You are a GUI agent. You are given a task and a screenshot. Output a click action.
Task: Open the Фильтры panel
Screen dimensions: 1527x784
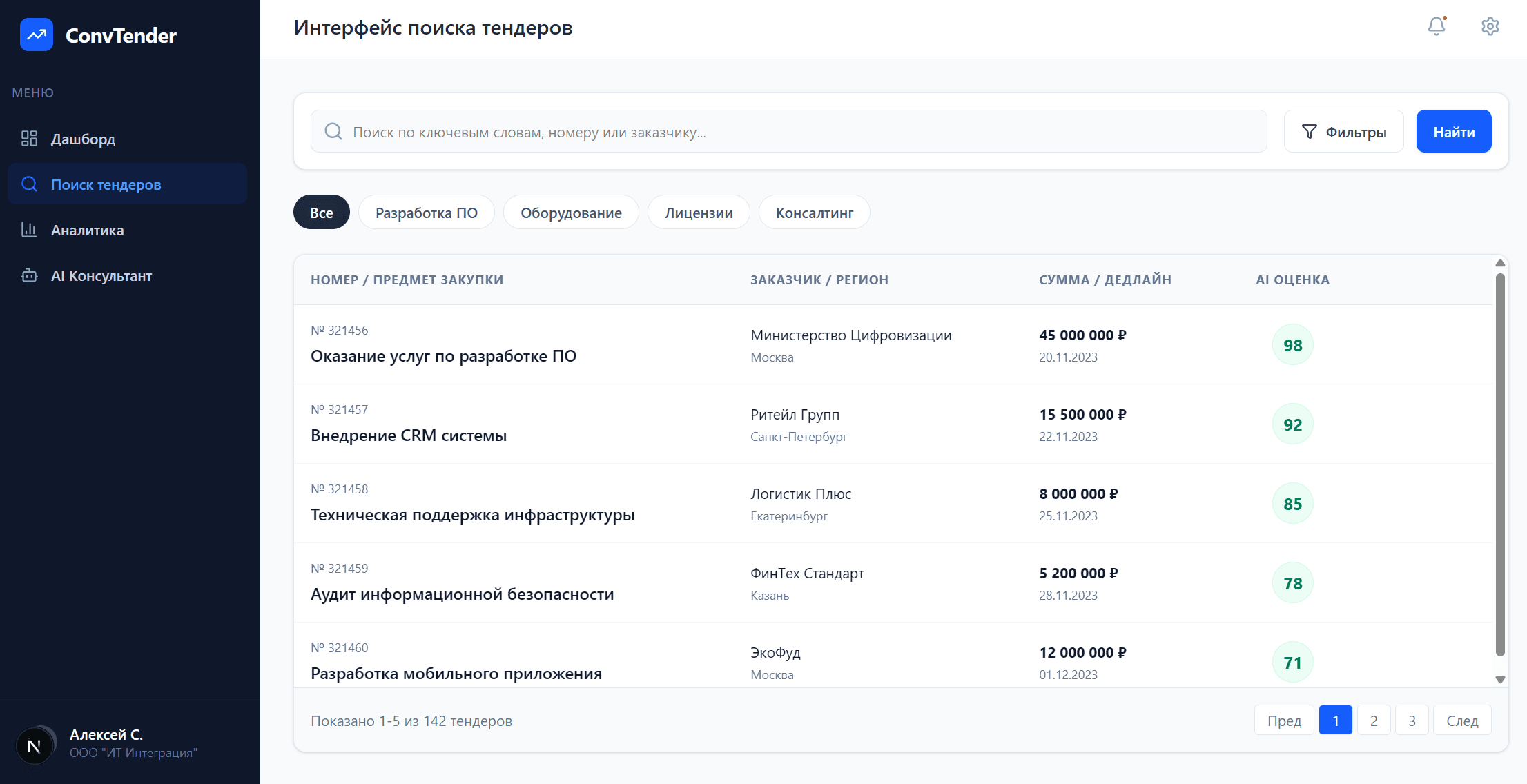pyautogui.click(x=1343, y=131)
